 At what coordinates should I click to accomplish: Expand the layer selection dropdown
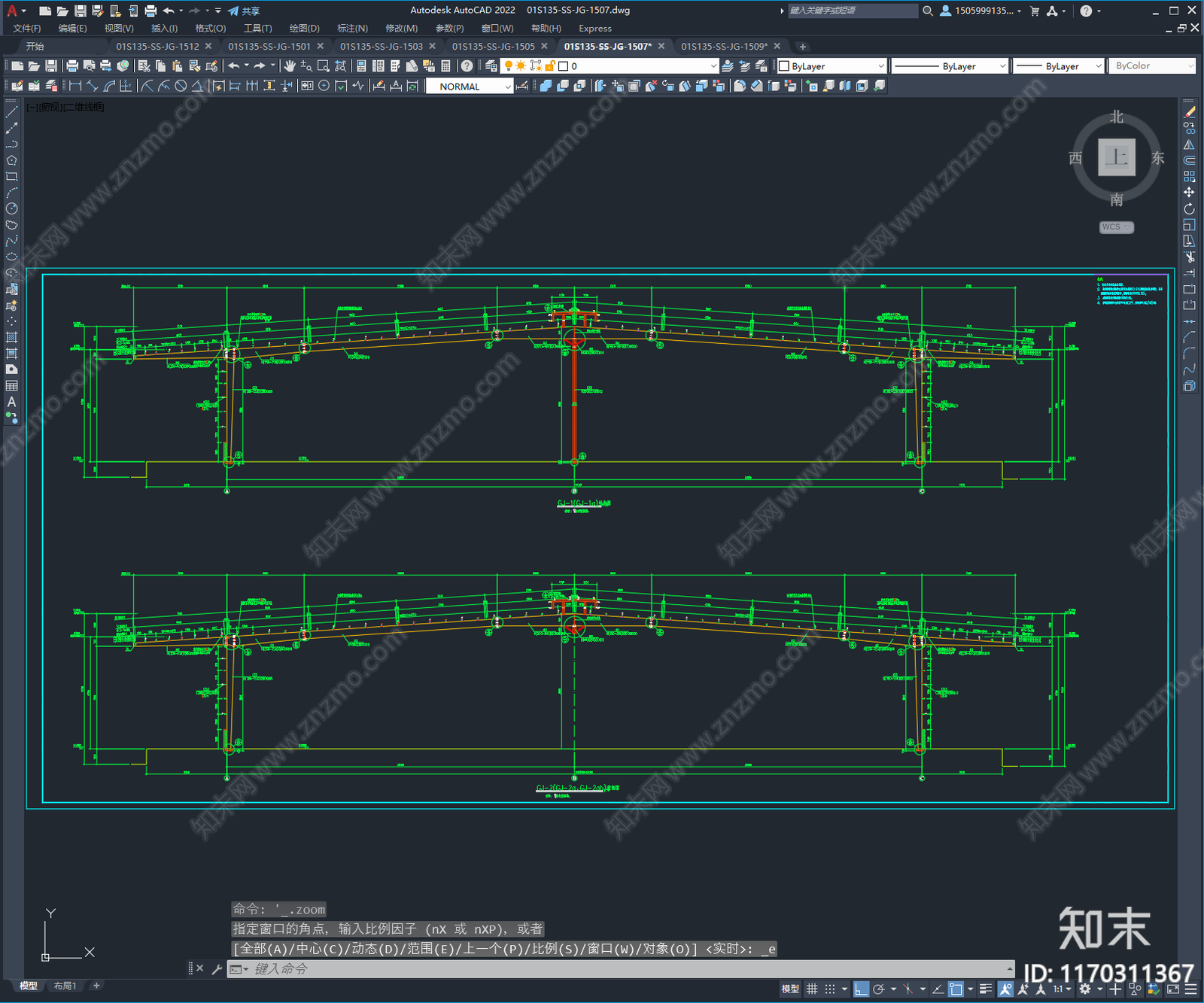pos(713,66)
